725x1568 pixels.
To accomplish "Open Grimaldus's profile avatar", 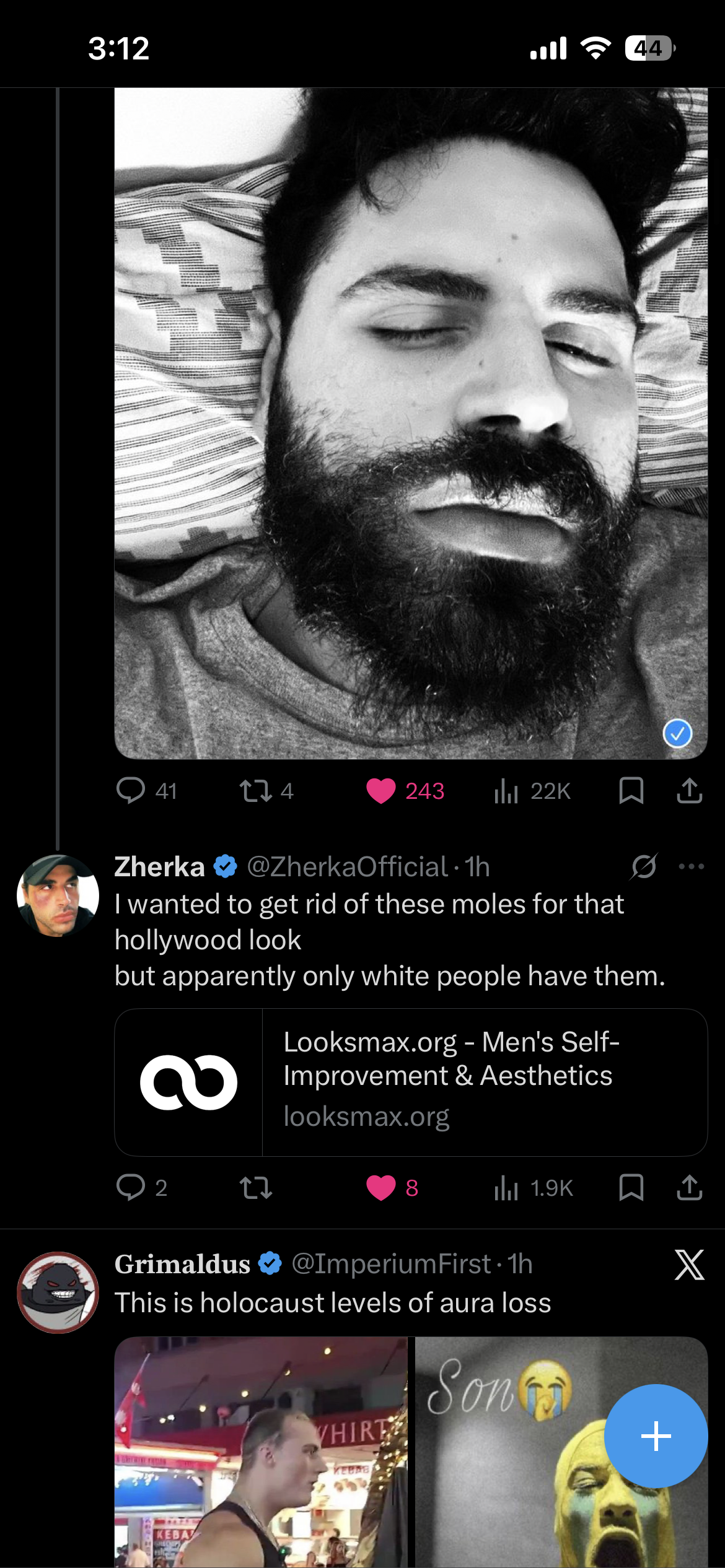I will click(58, 1292).
